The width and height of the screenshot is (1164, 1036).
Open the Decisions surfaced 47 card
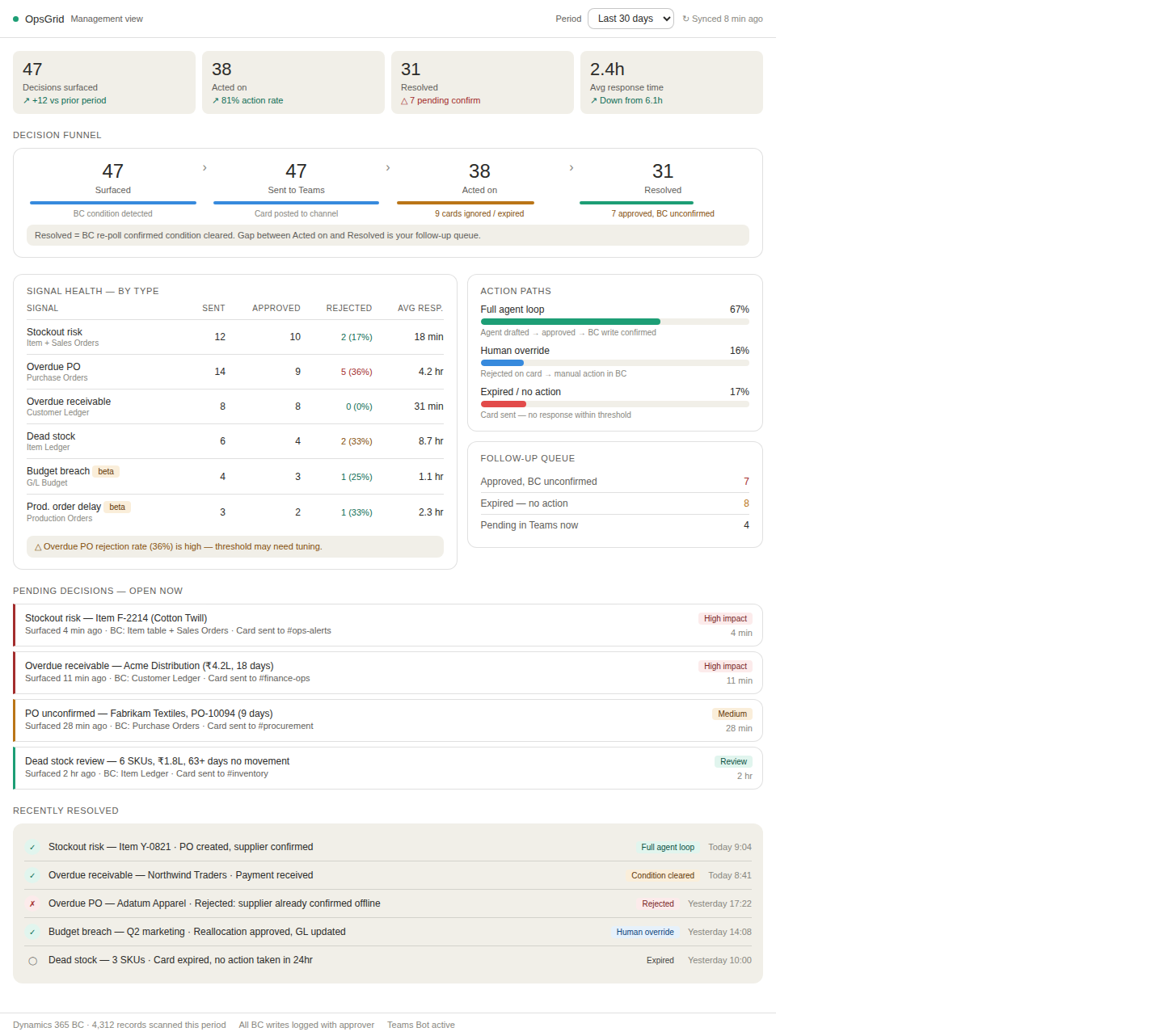click(x=104, y=82)
